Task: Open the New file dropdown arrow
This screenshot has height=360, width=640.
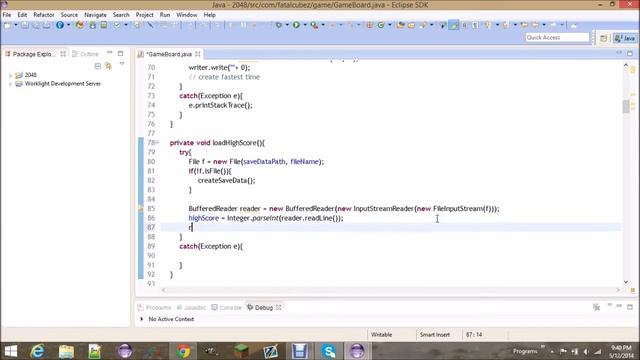Action: tap(16, 25)
